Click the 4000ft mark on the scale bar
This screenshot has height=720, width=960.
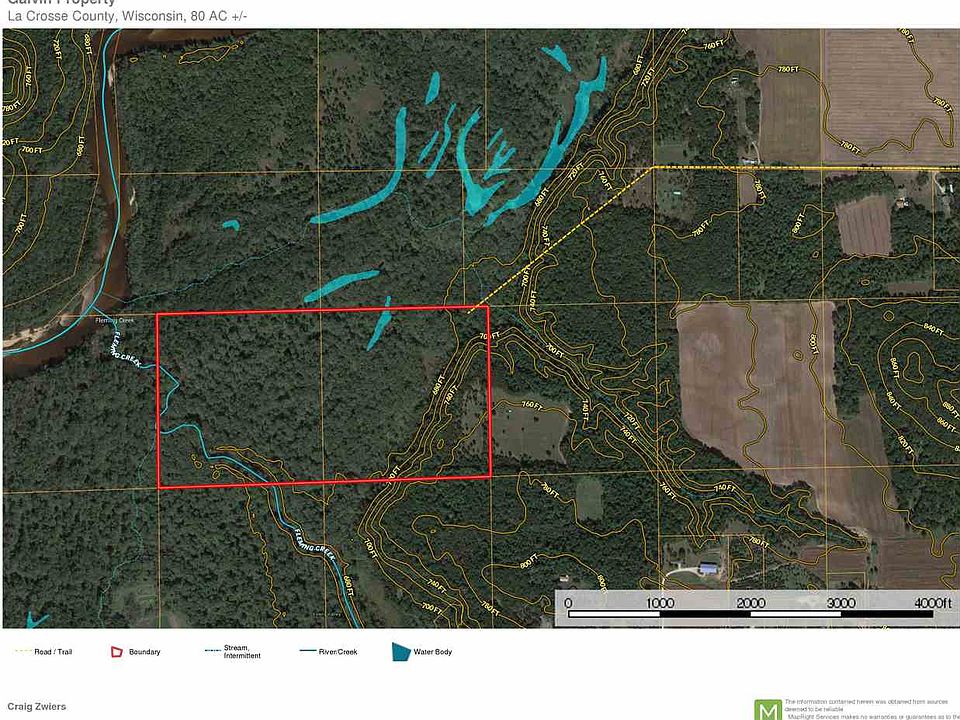930,602
